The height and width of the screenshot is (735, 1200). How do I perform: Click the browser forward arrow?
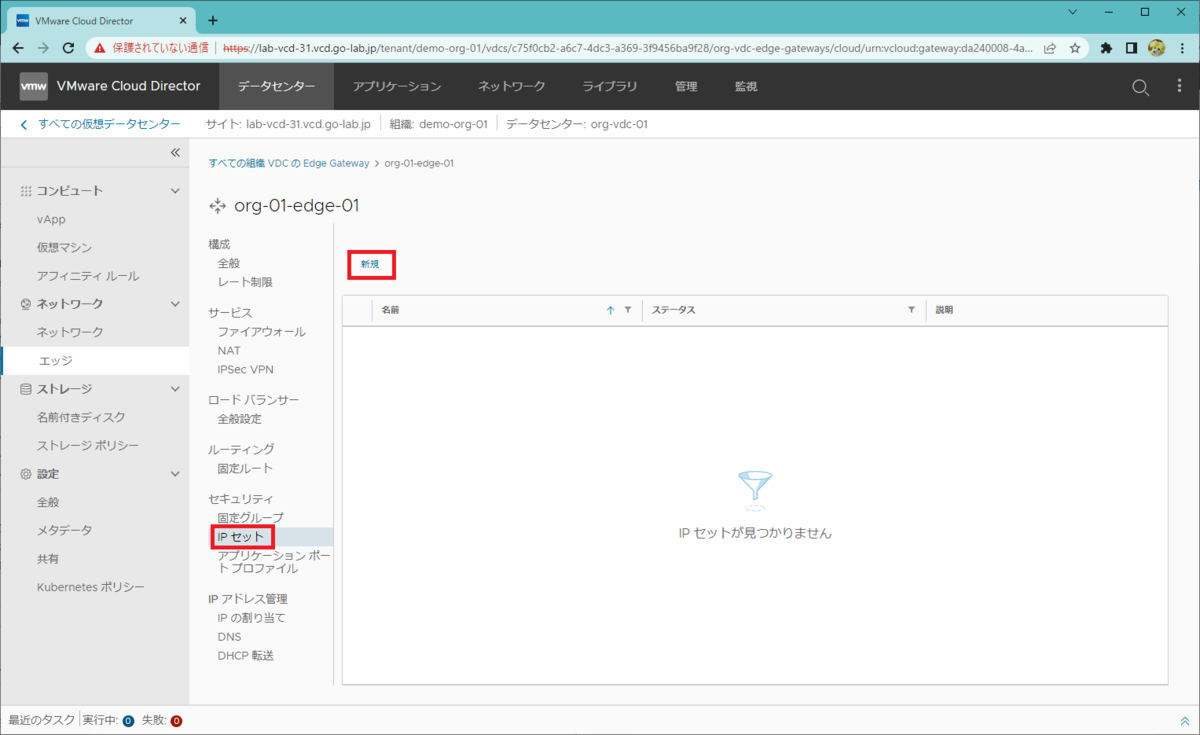(43, 47)
